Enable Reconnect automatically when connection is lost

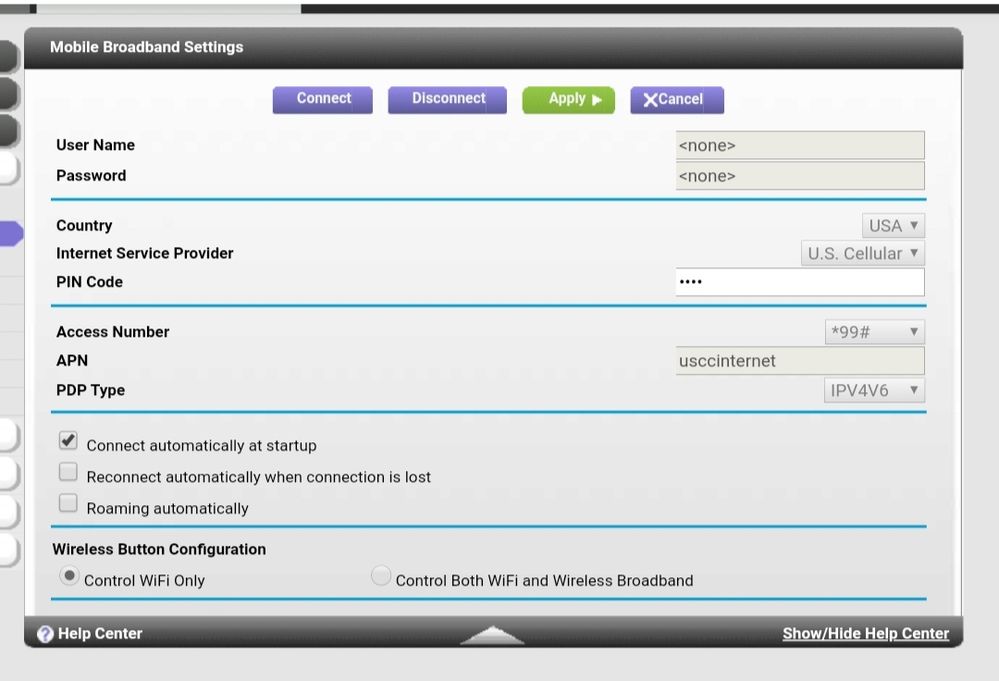(x=68, y=473)
